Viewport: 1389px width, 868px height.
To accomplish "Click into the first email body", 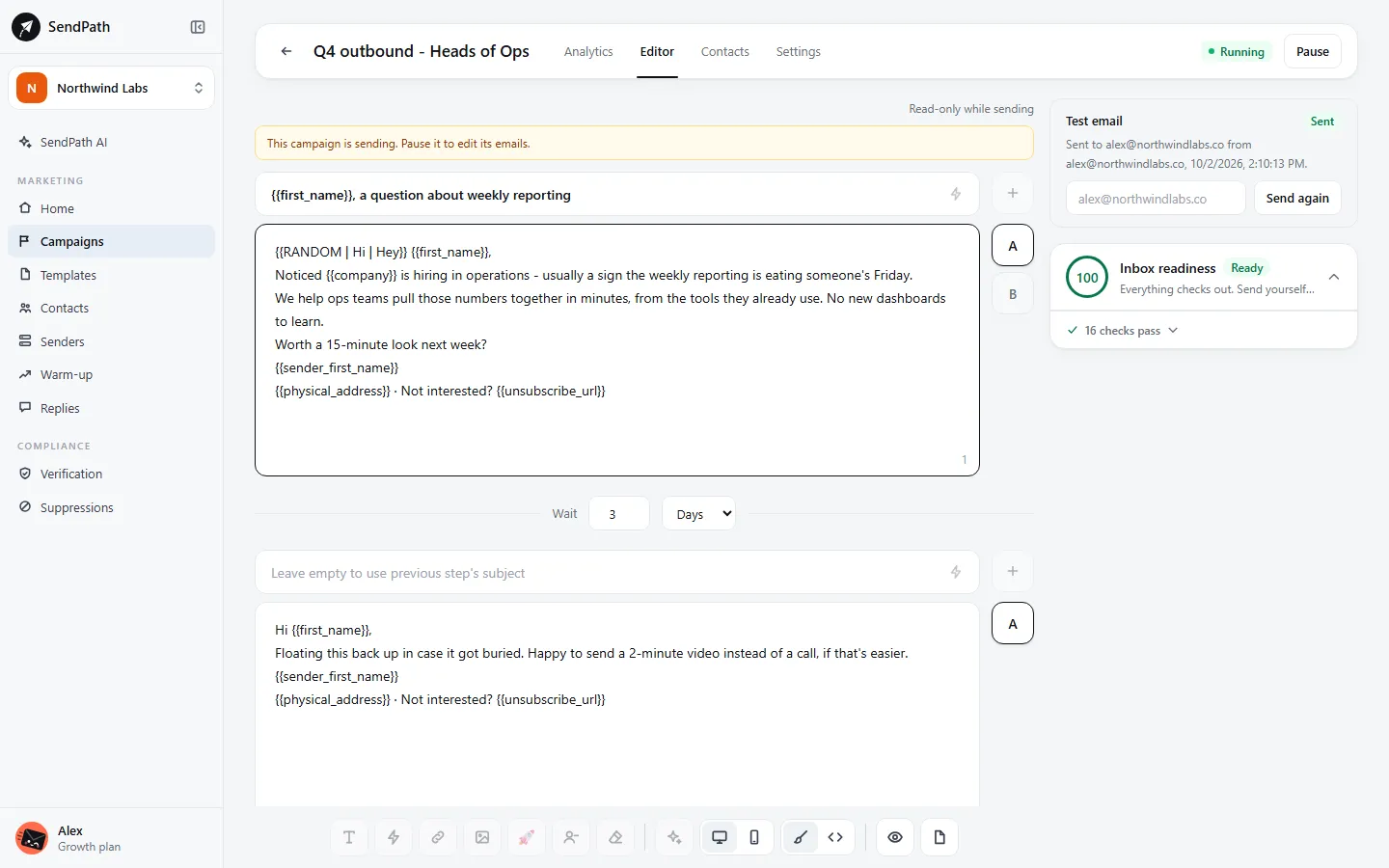I will click(617, 350).
